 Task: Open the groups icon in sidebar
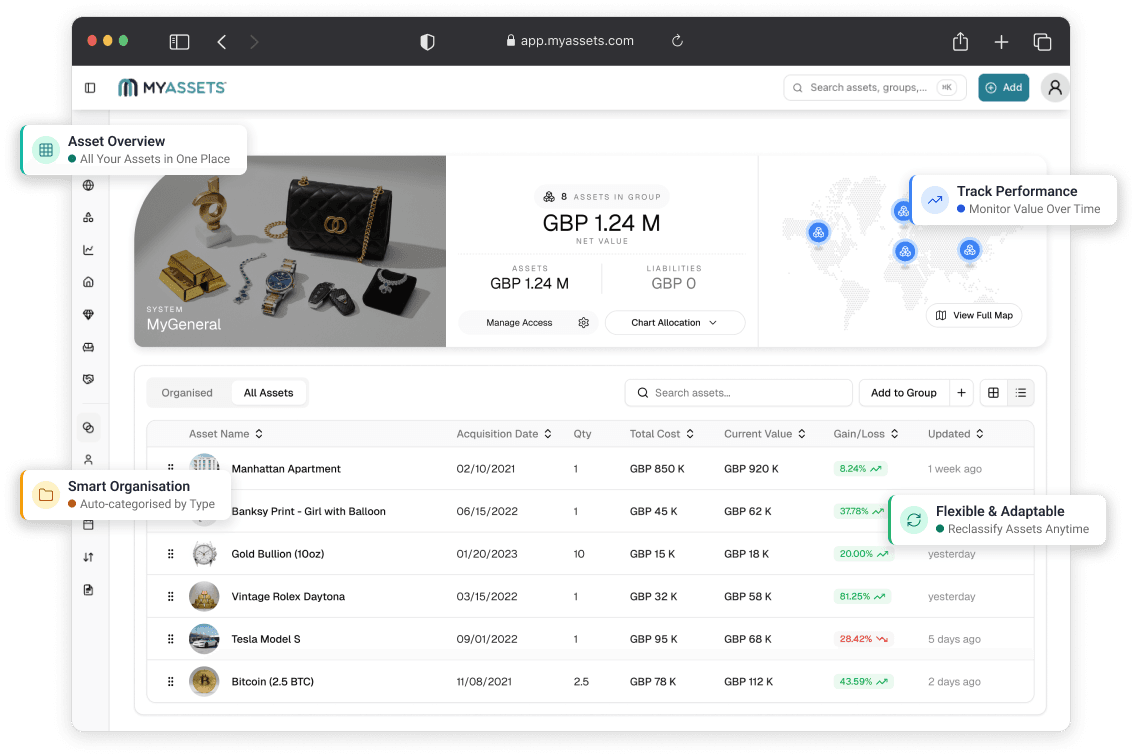point(88,217)
